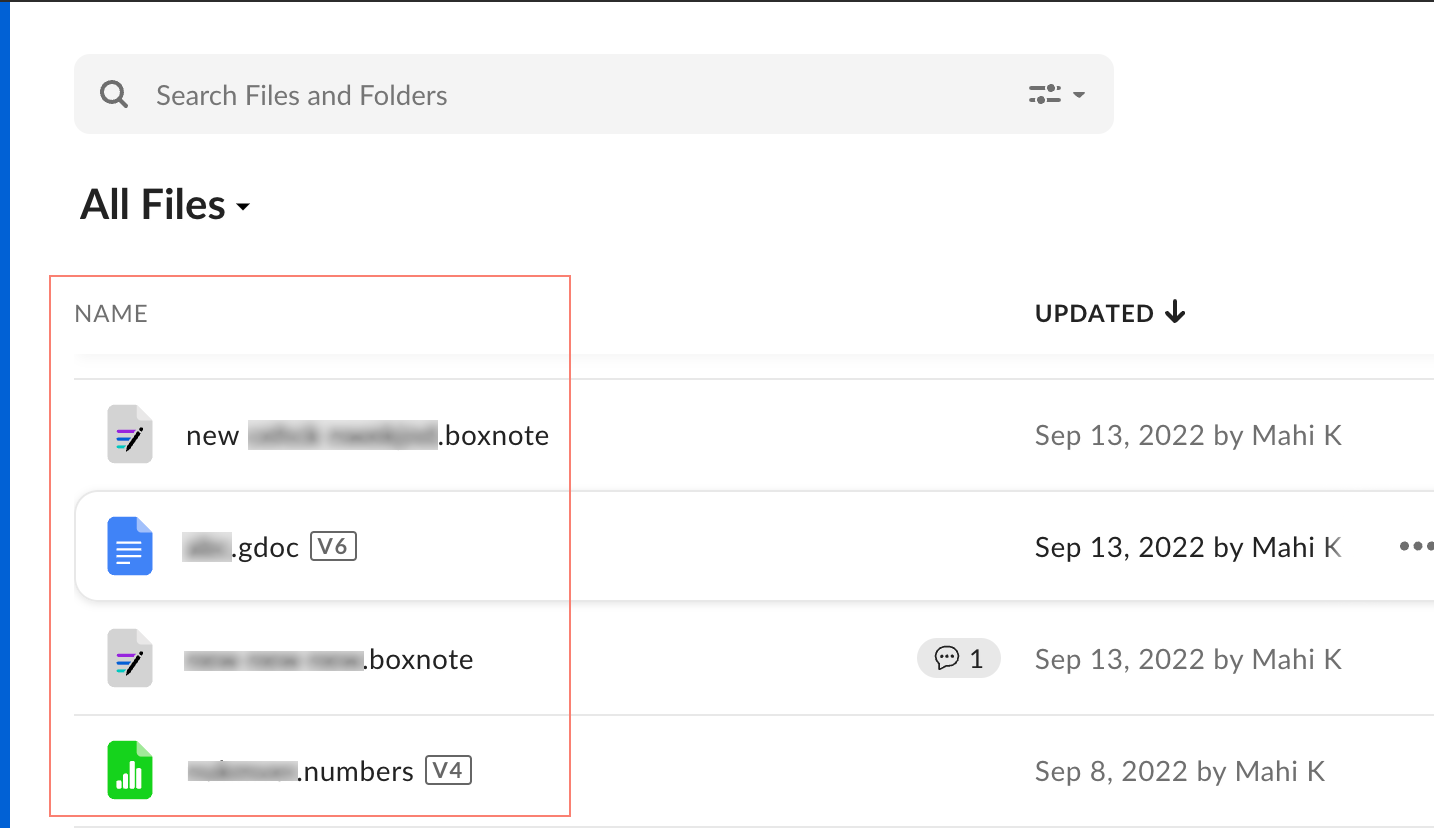Click the "Sep 8, 2022 by Mahi K" text

click(x=1180, y=772)
